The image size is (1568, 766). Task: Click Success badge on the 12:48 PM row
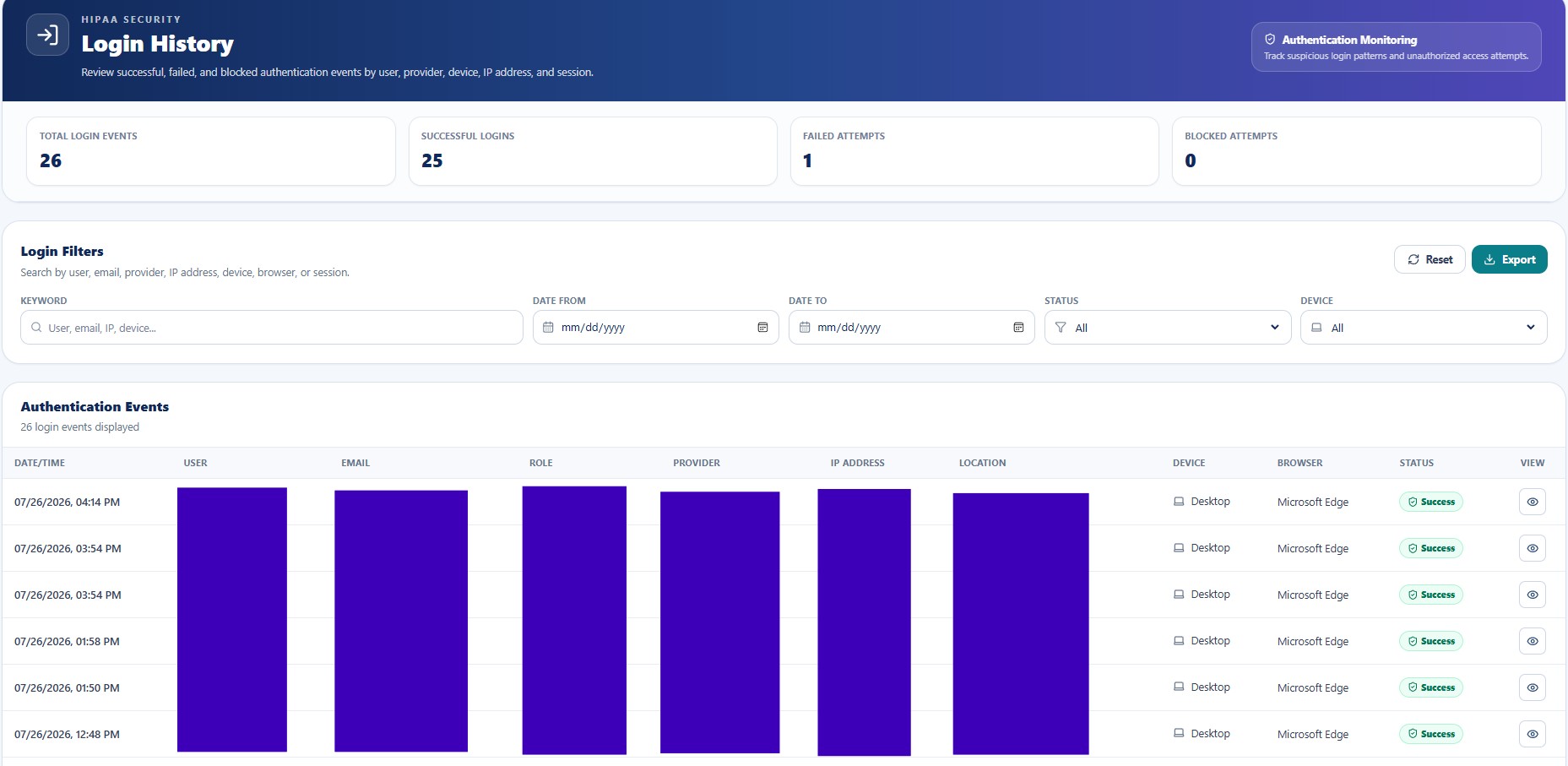click(x=1431, y=734)
